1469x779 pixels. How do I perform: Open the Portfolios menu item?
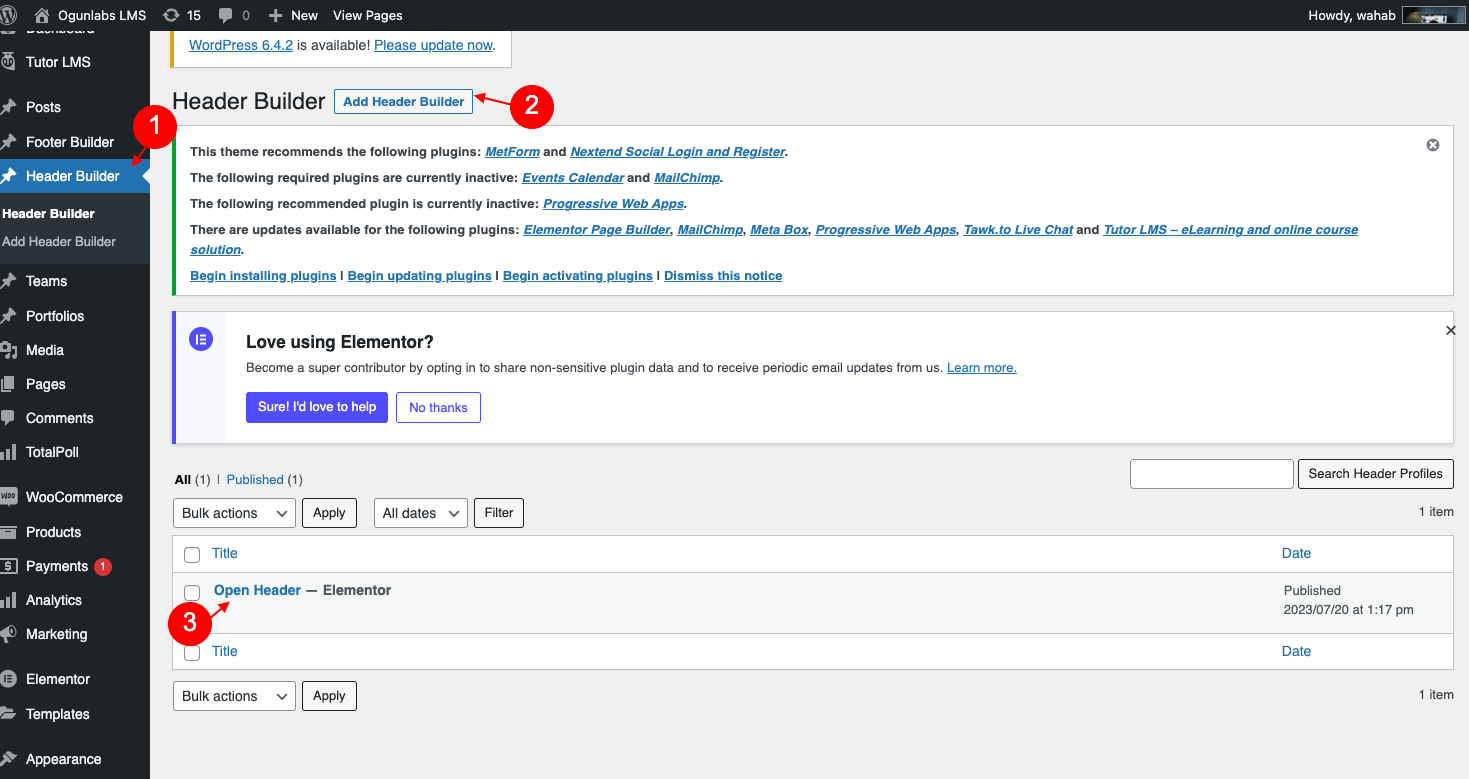tap(55, 316)
